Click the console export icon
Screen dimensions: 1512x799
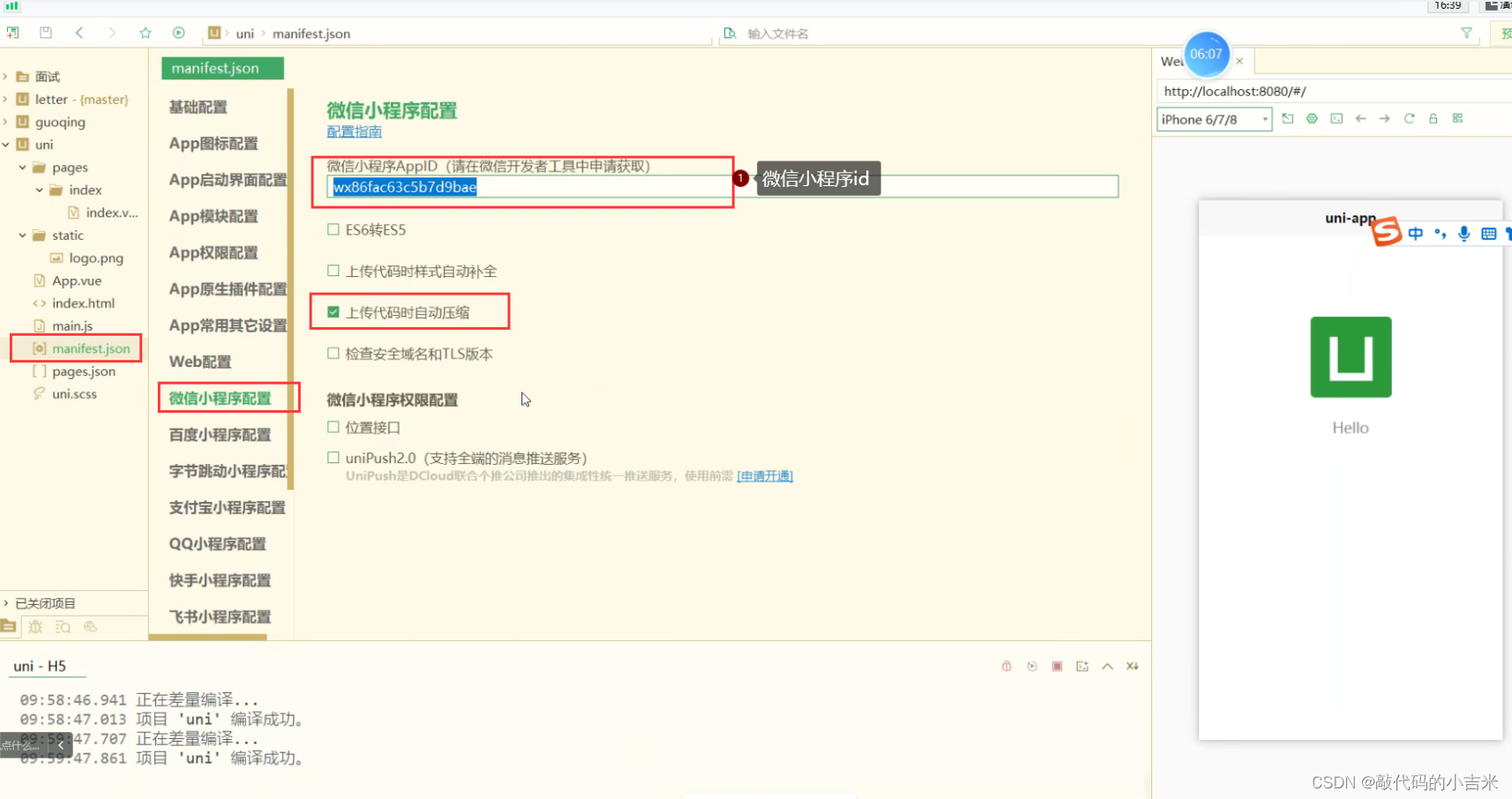pos(1082,666)
